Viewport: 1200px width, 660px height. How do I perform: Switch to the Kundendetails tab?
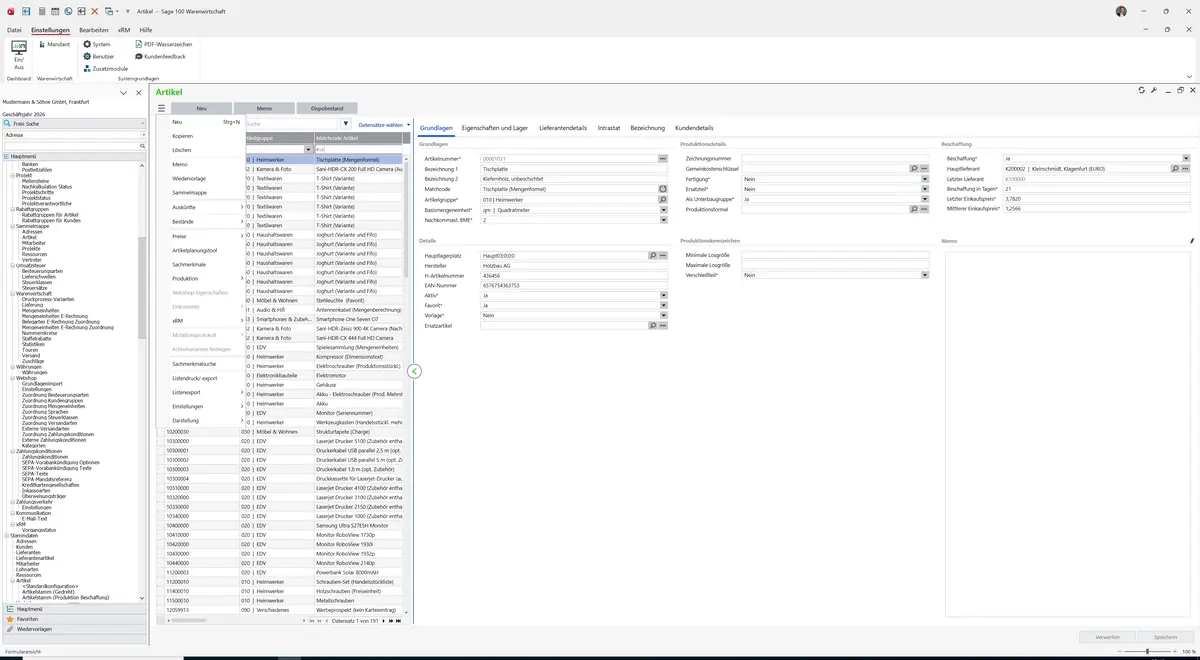tap(694, 128)
